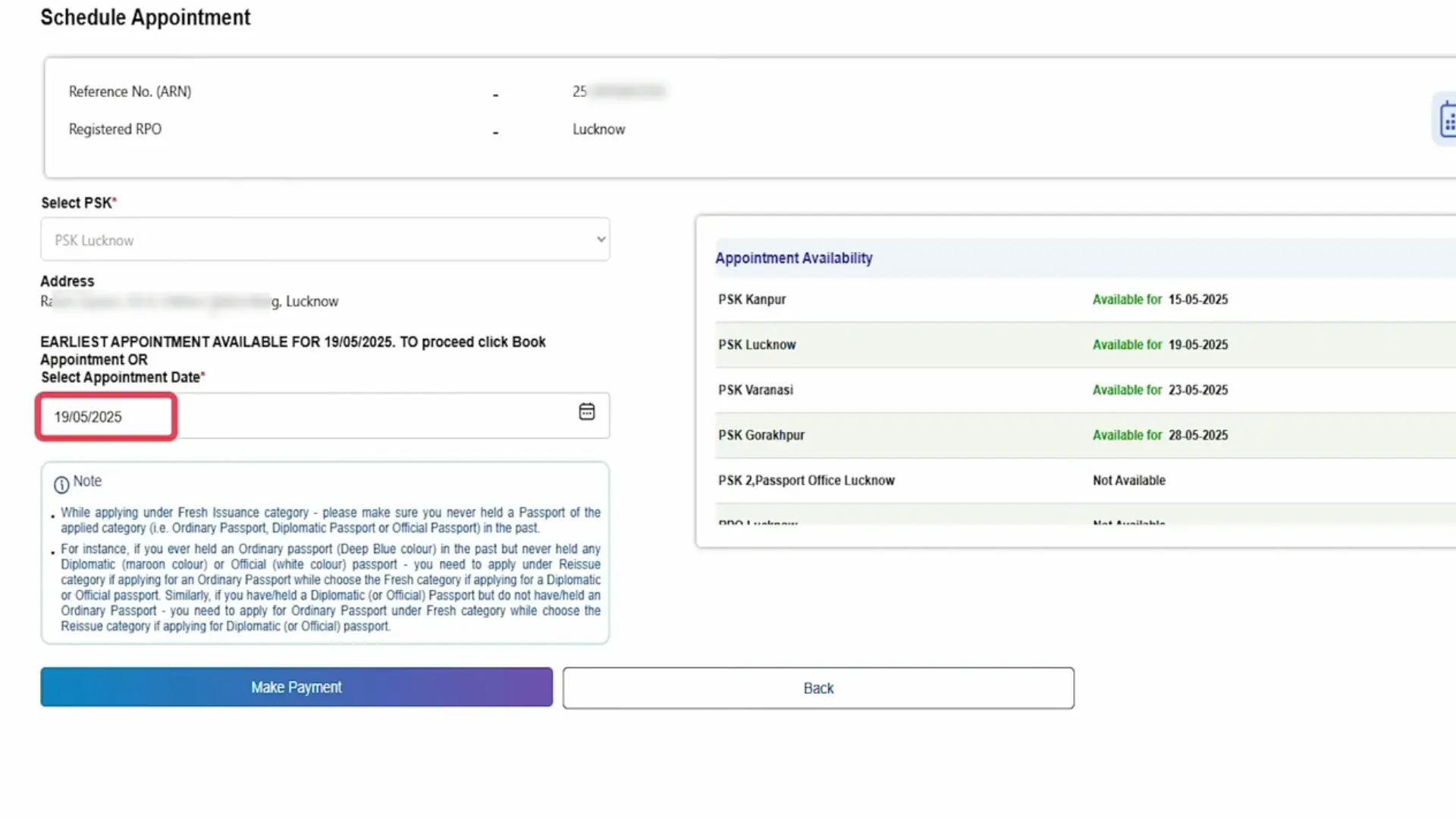Screen dimensions: 1456x819
Task: Click the date 15-05-2025 for Kanpur
Action: click(x=1198, y=300)
